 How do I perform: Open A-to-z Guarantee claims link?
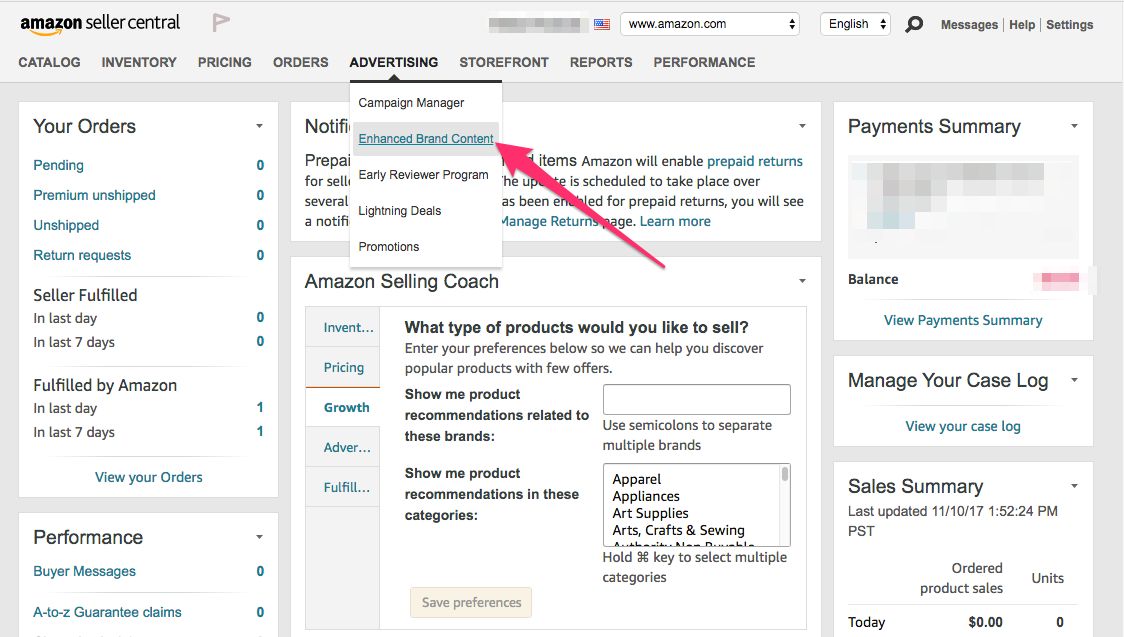[107, 612]
